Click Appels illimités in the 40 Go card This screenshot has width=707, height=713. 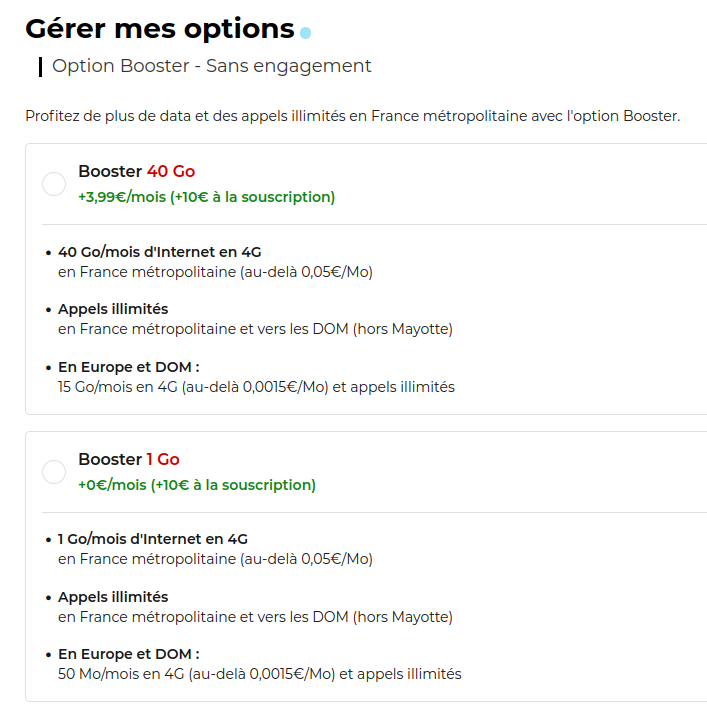113,309
